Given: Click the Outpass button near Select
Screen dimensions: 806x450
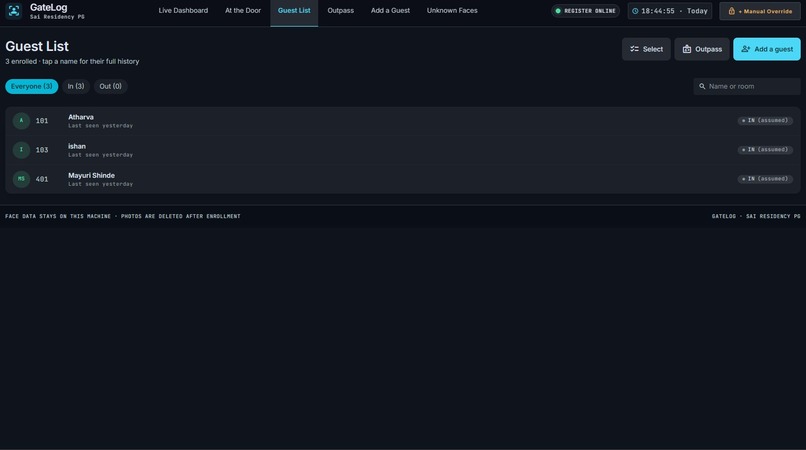Looking at the screenshot, I should pyautogui.click(x=702, y=49).
